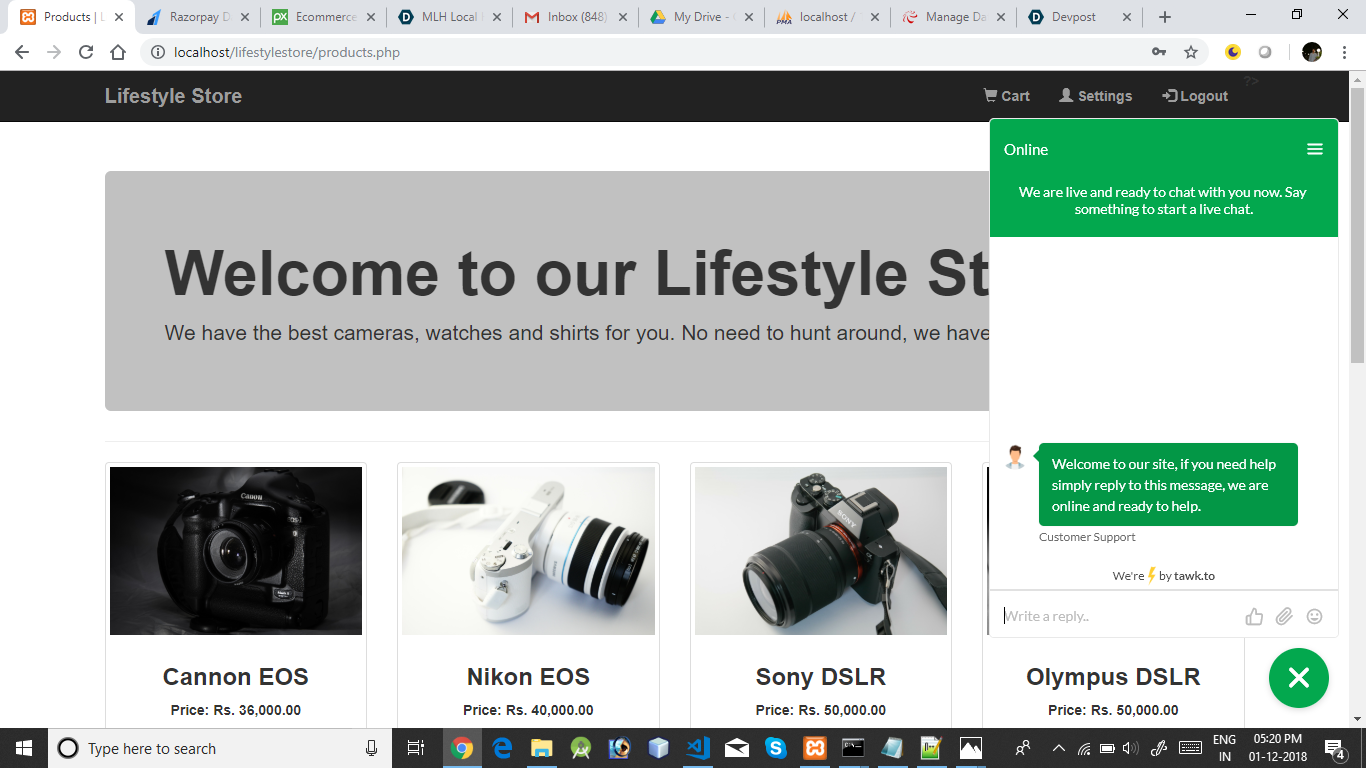Activate Cortana microphone in taskbar search
Viewport: 1366px width, 768px height.
click(371, 748)
